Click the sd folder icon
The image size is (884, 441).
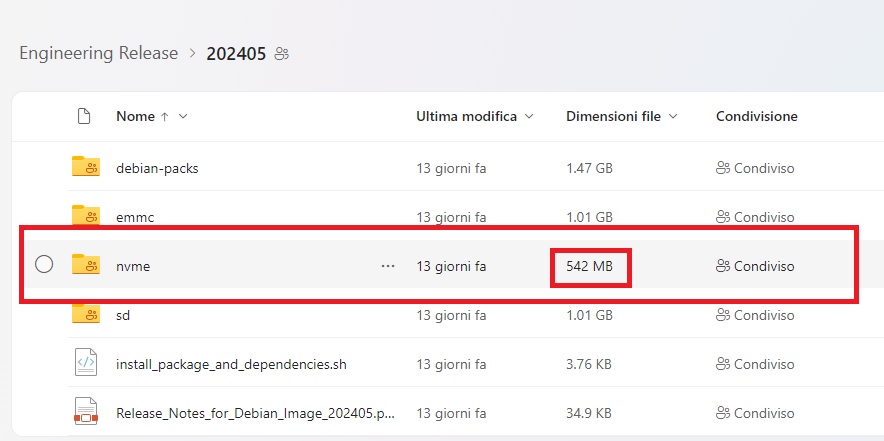tap(86, 314)
